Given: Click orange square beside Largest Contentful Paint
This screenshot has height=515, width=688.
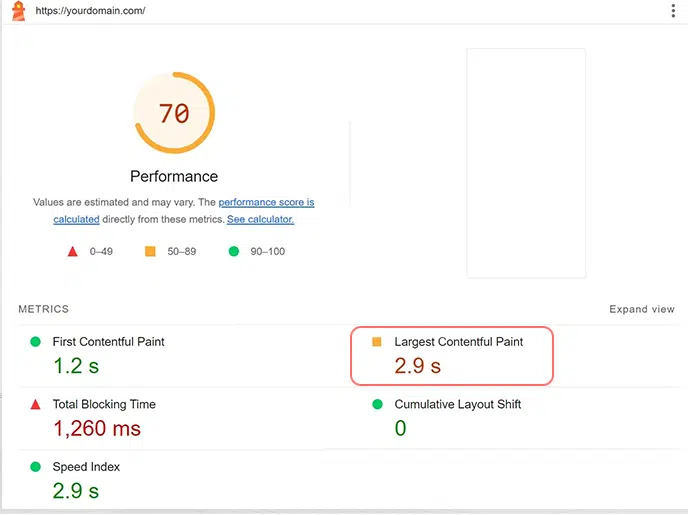Looking at the screenshot, I should 377,342.
